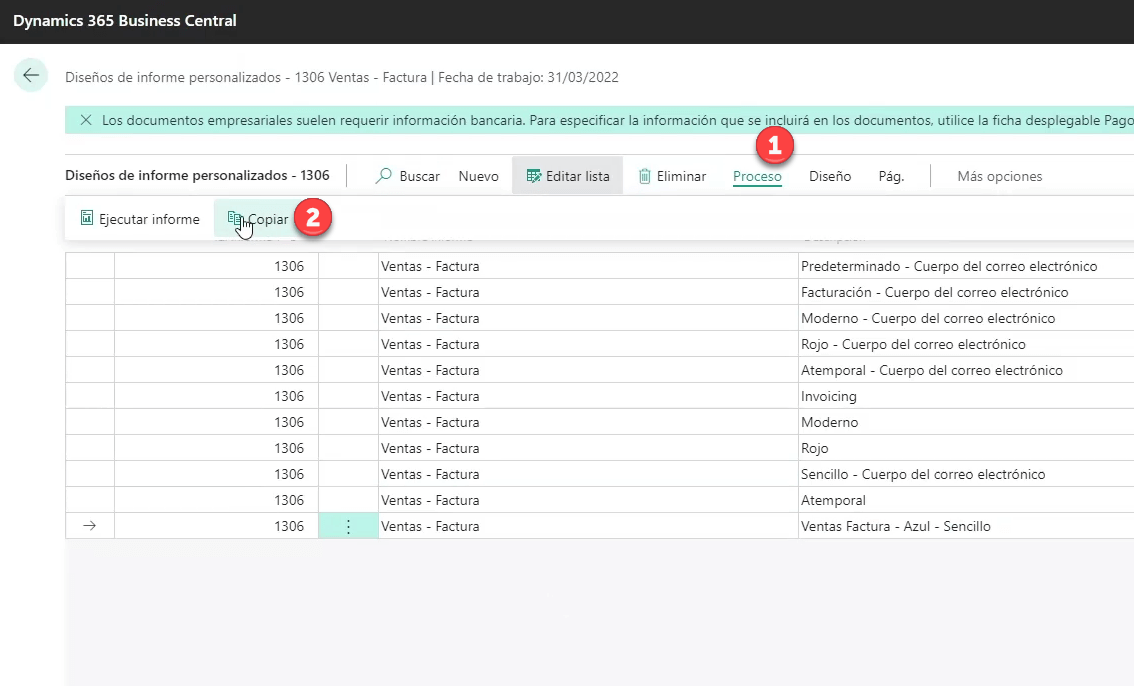Select the Invoicing description row

829,396
